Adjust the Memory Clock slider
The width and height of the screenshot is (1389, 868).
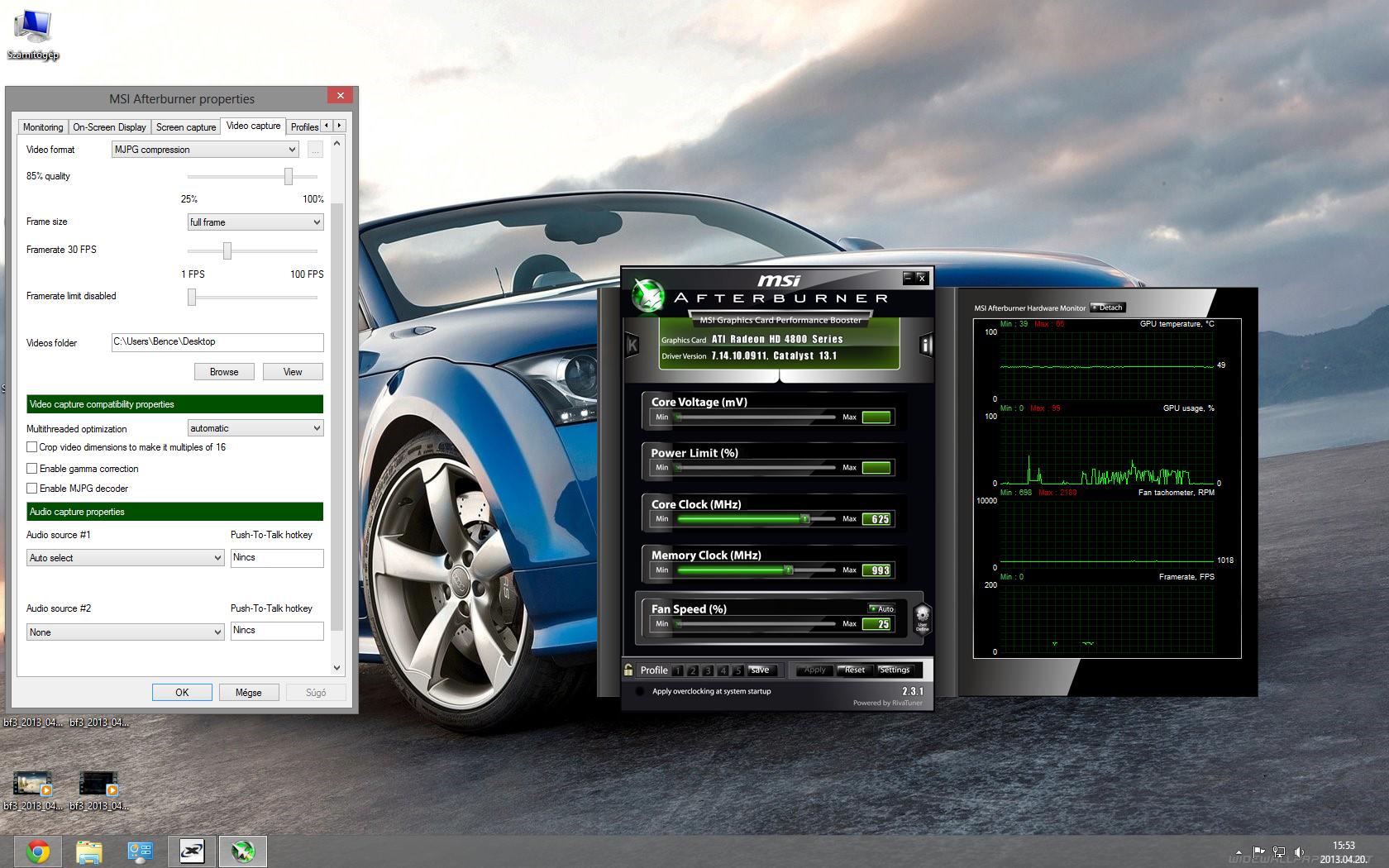tap(789, 570)
